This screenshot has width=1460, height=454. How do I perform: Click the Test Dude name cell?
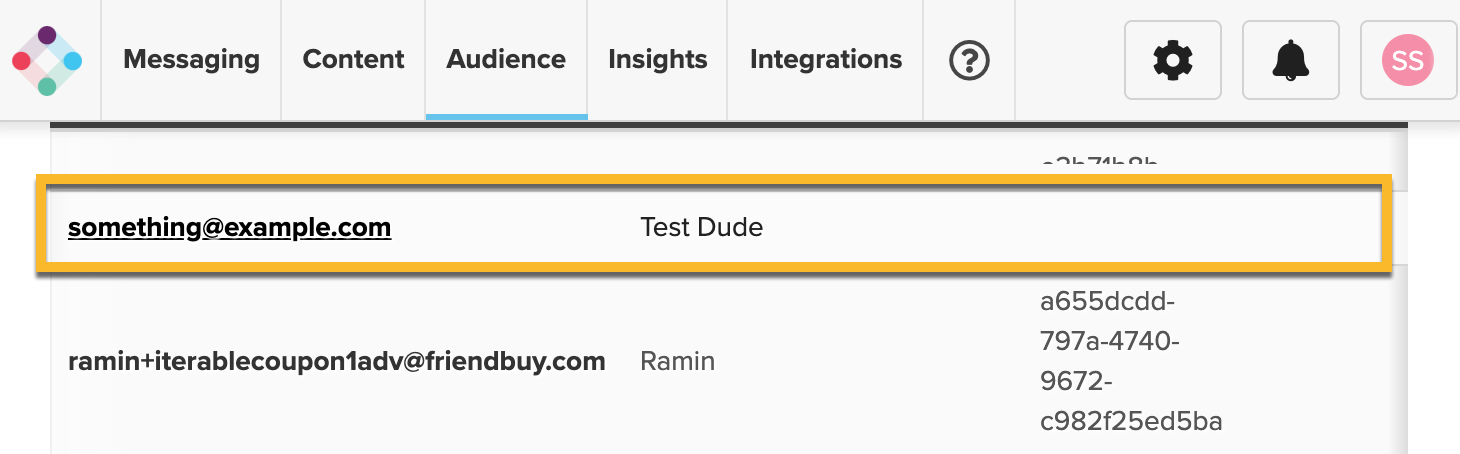[701, 228]
